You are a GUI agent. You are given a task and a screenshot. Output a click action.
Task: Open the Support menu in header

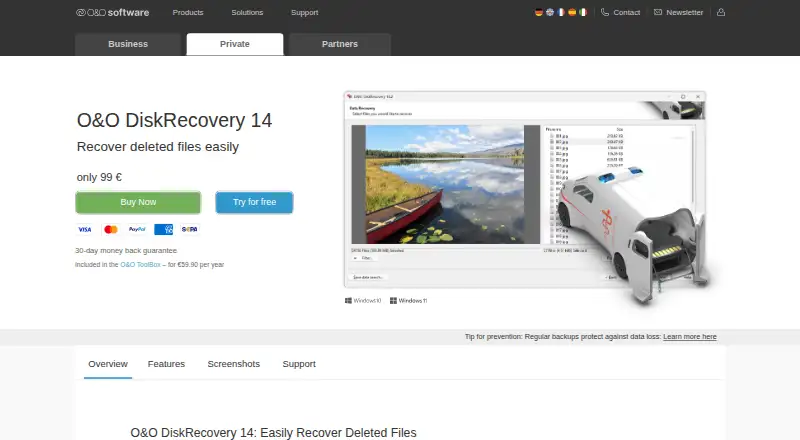tap(305, 12)
